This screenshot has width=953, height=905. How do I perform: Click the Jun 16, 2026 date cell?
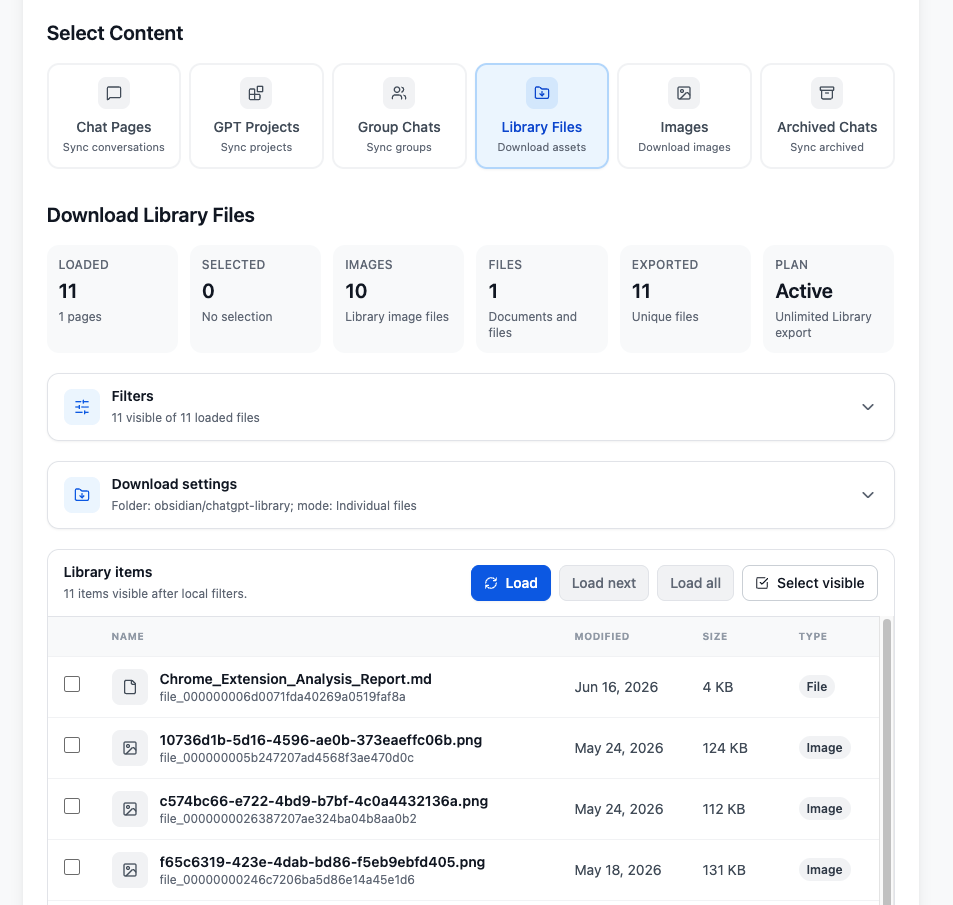616,687
